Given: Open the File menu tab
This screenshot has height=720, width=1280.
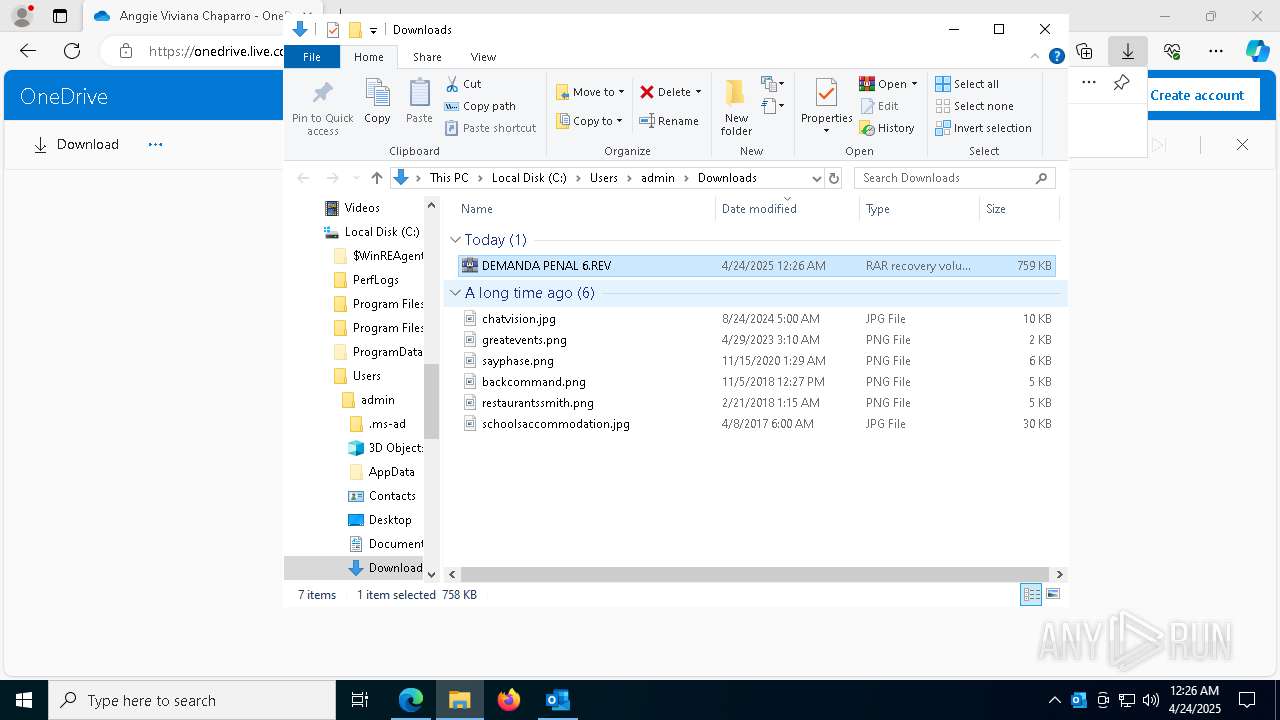Looking at the screenshot, I should tap(312, 57).
